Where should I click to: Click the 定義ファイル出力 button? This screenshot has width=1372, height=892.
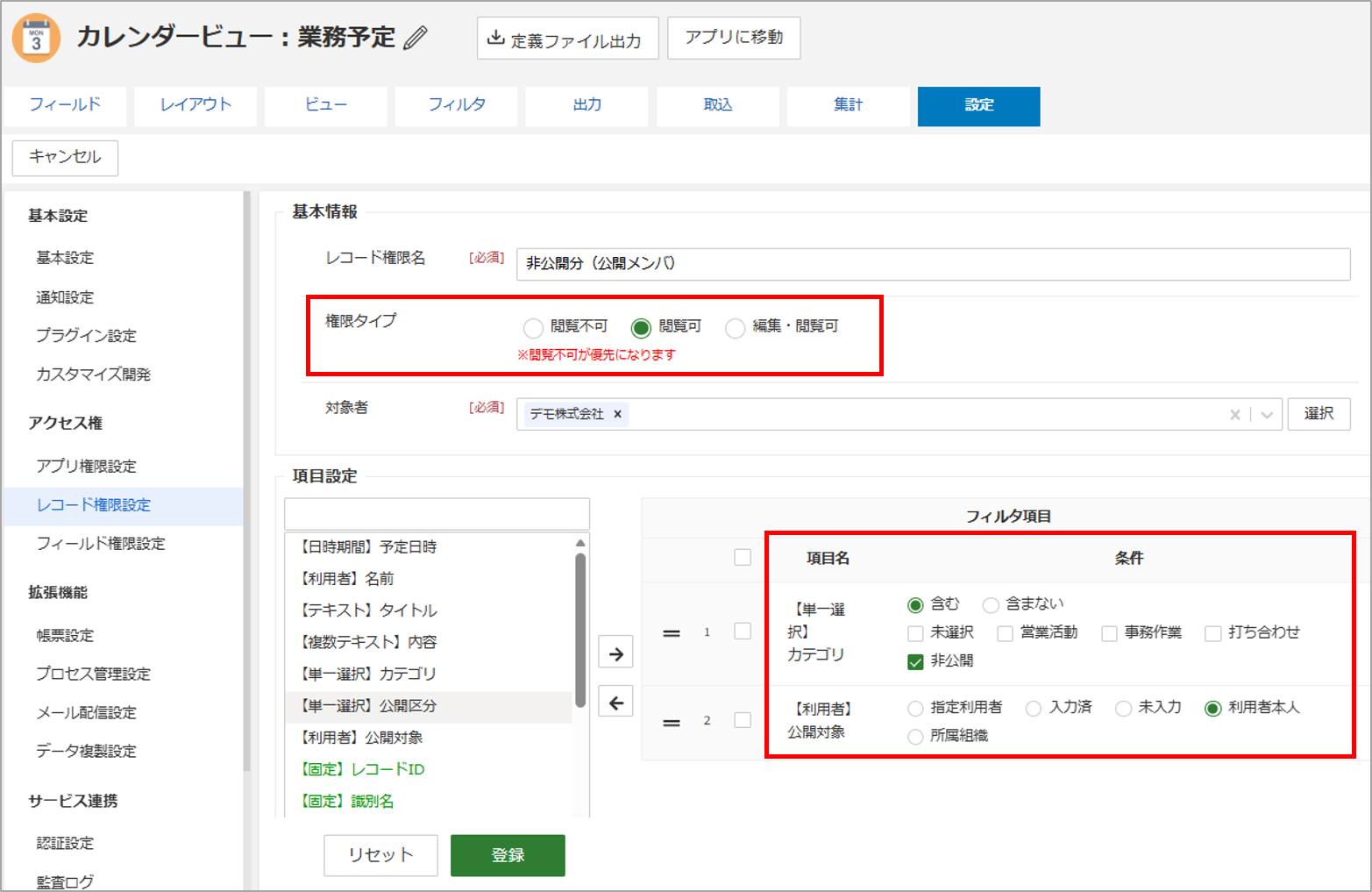click(567, 39)
